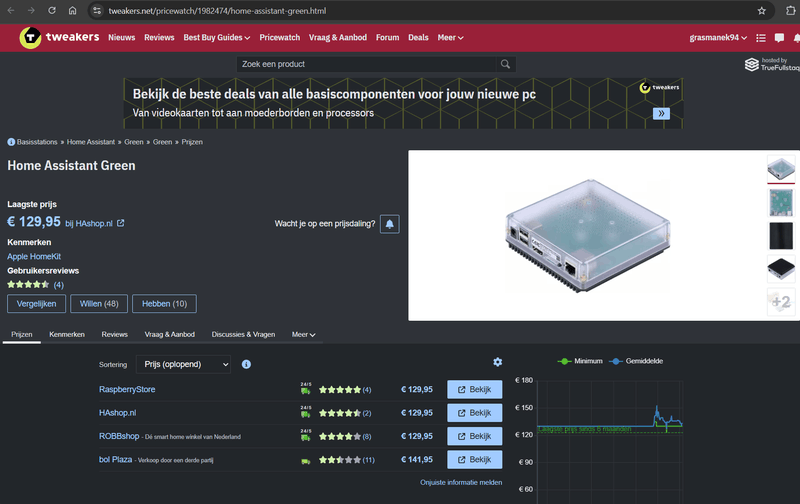800x504 pixels.
Task: Click the banner arrow button
Action: (x=661, y=113)
